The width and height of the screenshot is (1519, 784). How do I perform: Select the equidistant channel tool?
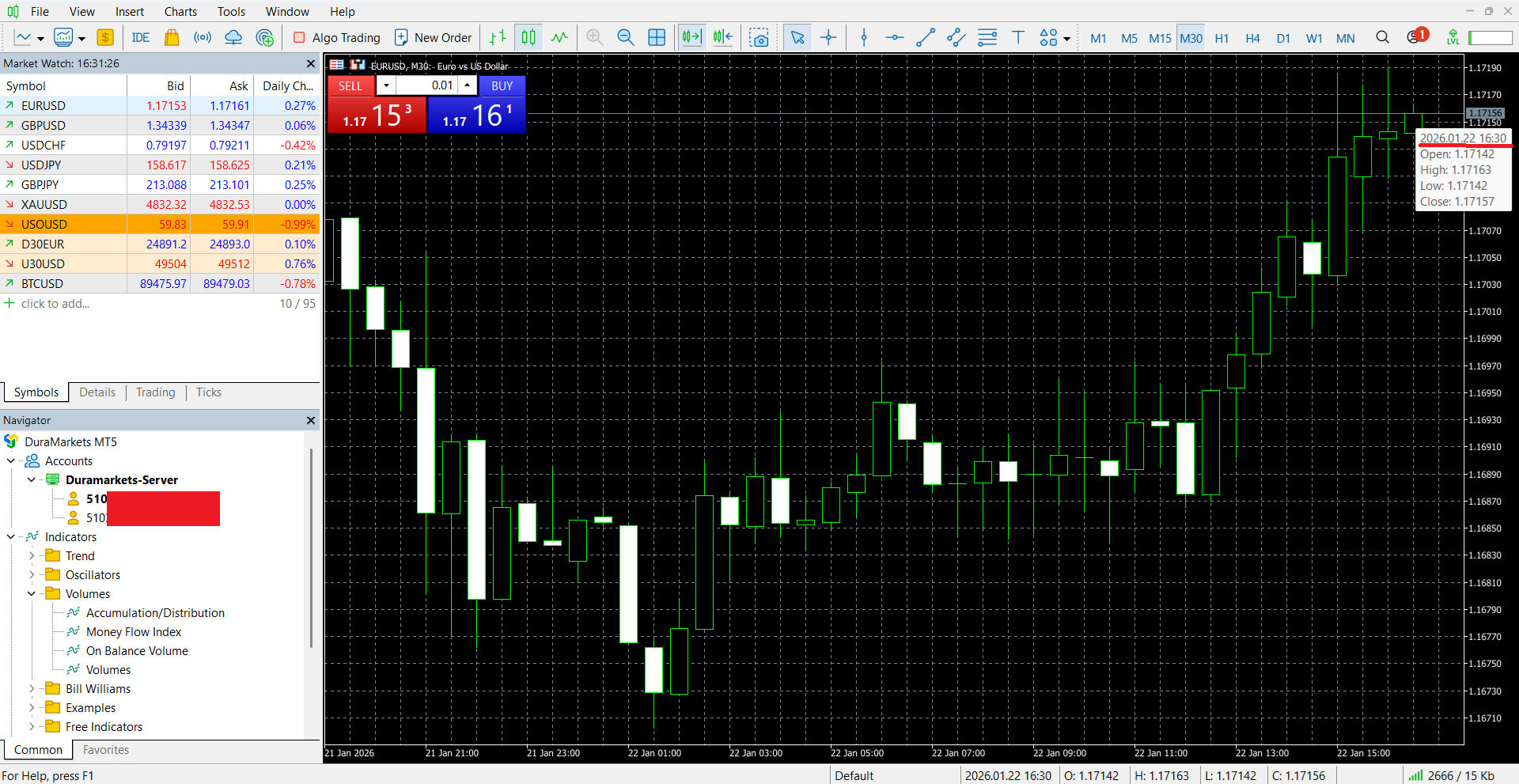pyautogui.click(x=956, y=37)
